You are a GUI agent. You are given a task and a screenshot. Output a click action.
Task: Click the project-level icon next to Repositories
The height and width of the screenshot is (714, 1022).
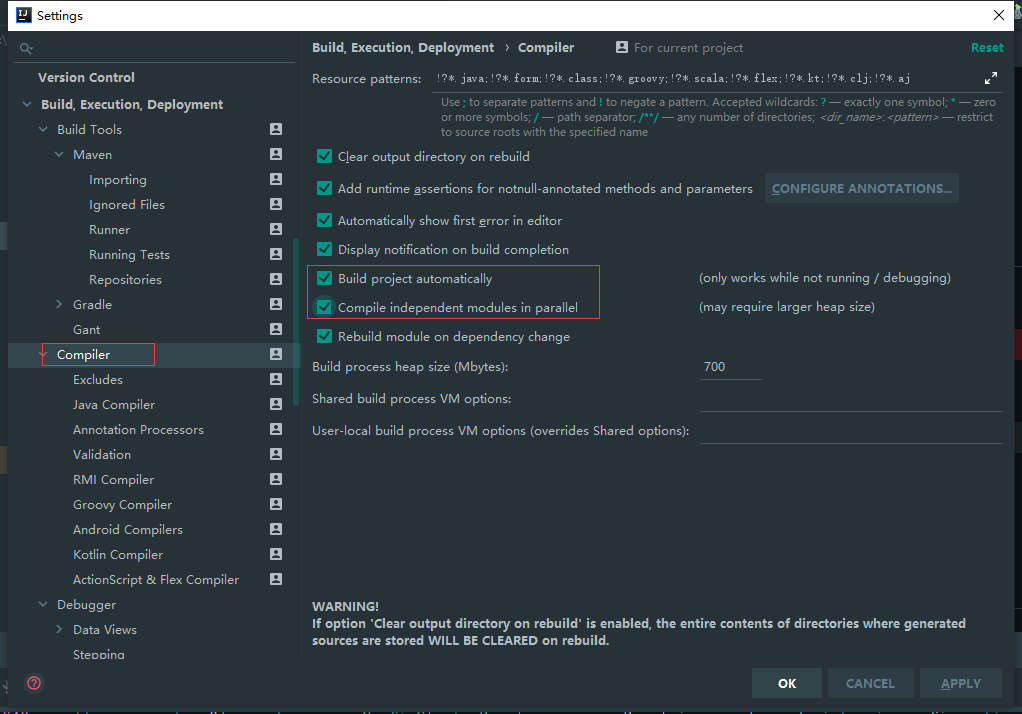tap(276, 279)
